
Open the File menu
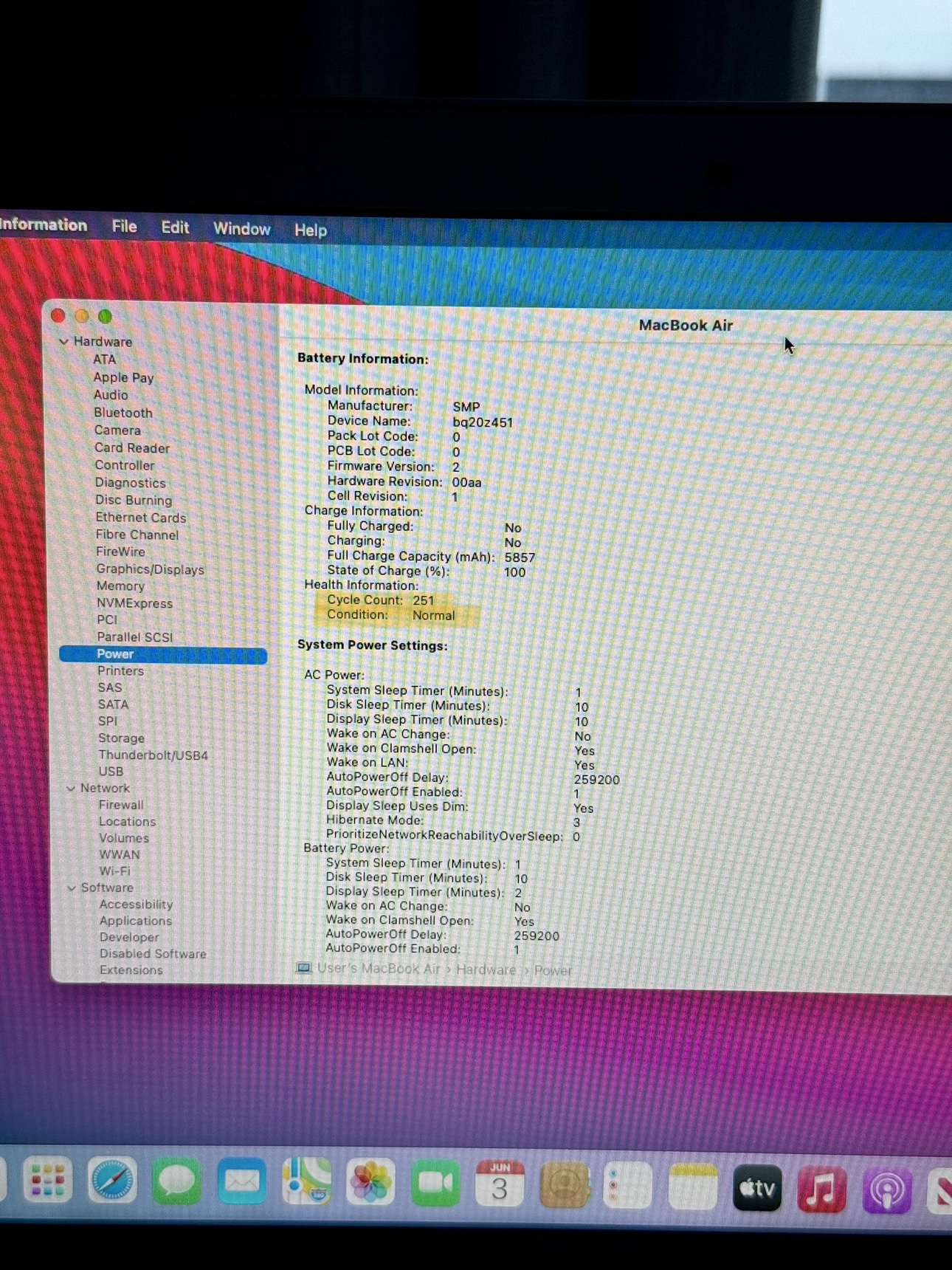(x=124, y=227)
